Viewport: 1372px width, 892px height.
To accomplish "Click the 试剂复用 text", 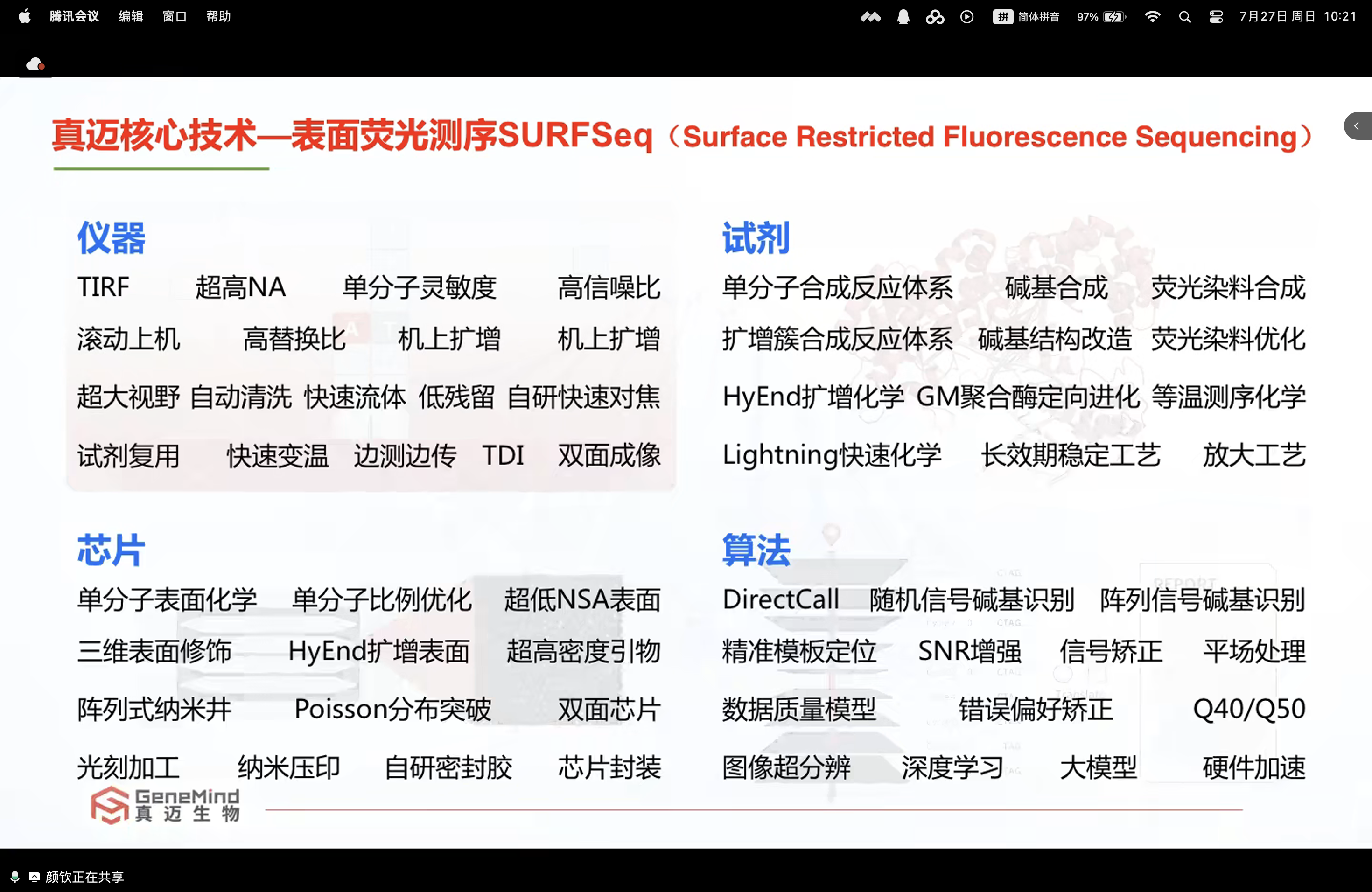I will [128, 456].
